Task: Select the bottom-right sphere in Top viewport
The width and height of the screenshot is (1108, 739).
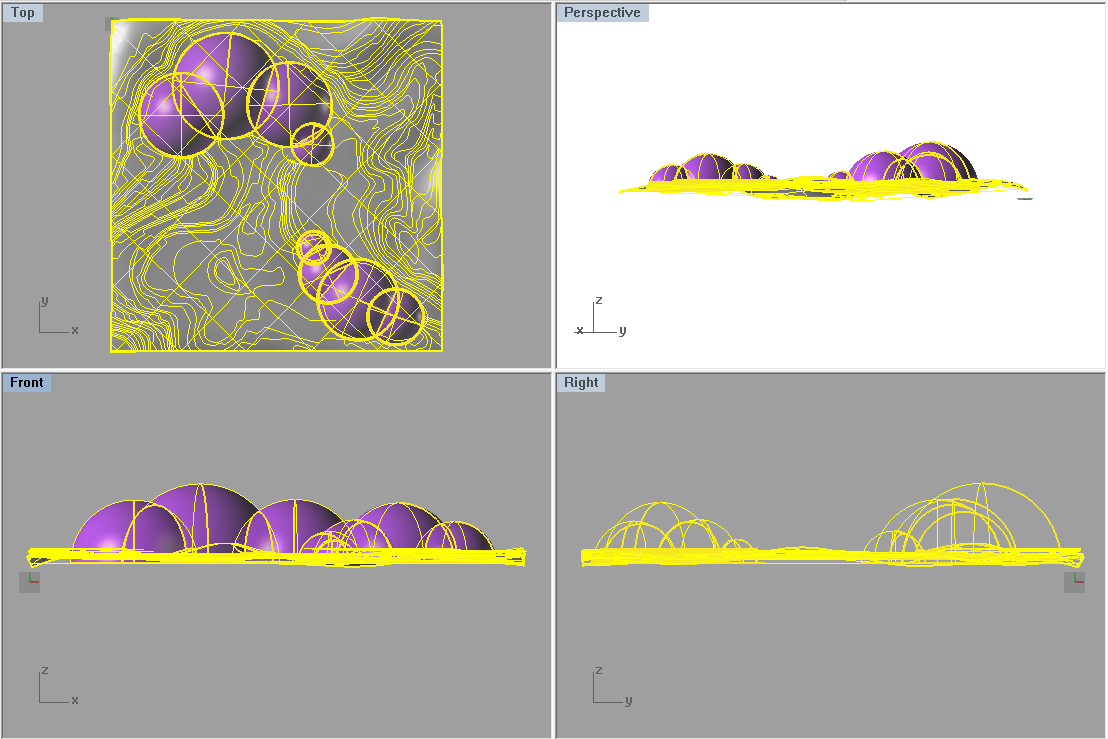Action: tap(396, 315)
